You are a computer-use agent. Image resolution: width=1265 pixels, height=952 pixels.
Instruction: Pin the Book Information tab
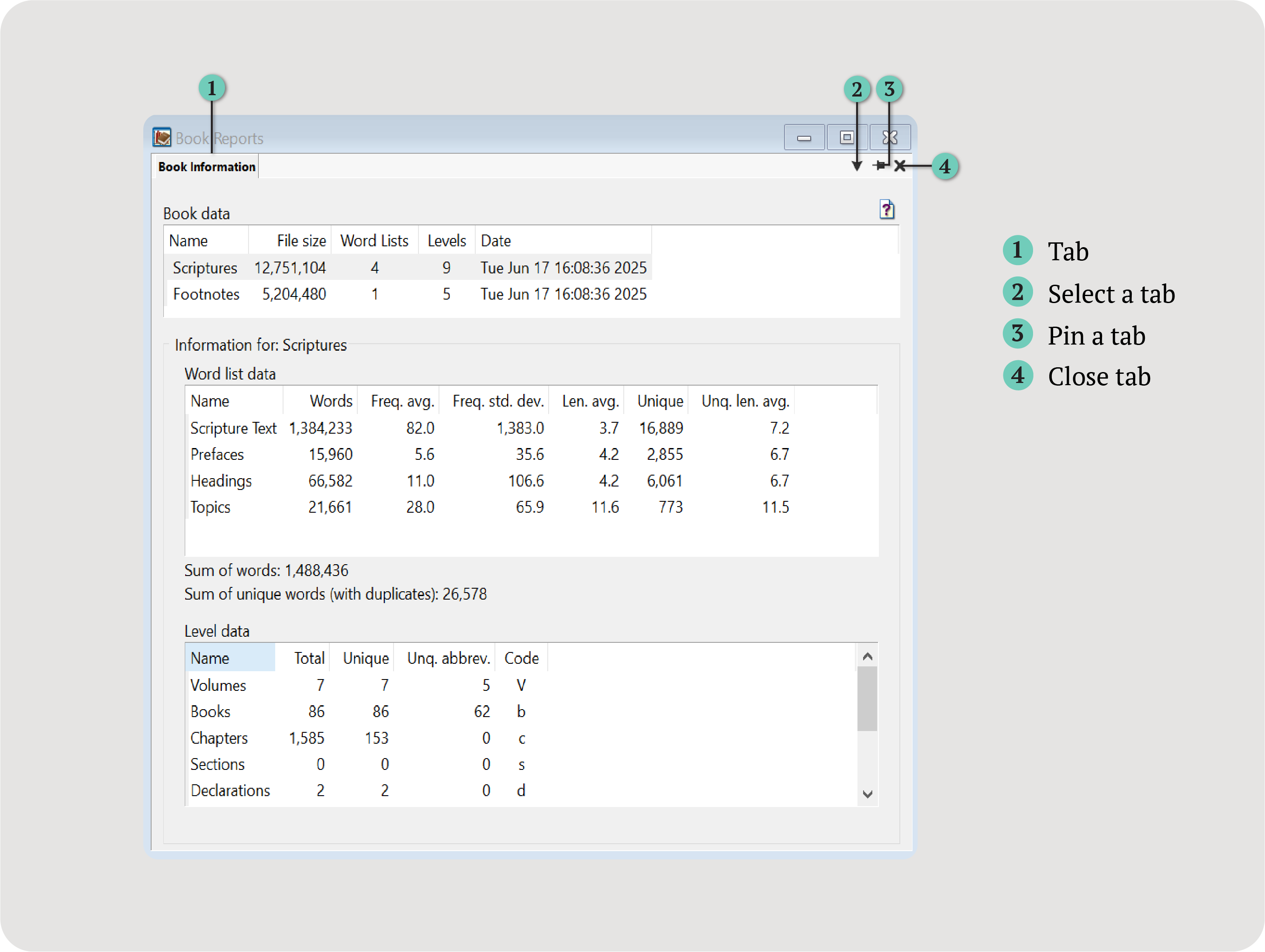click(880, 166)
